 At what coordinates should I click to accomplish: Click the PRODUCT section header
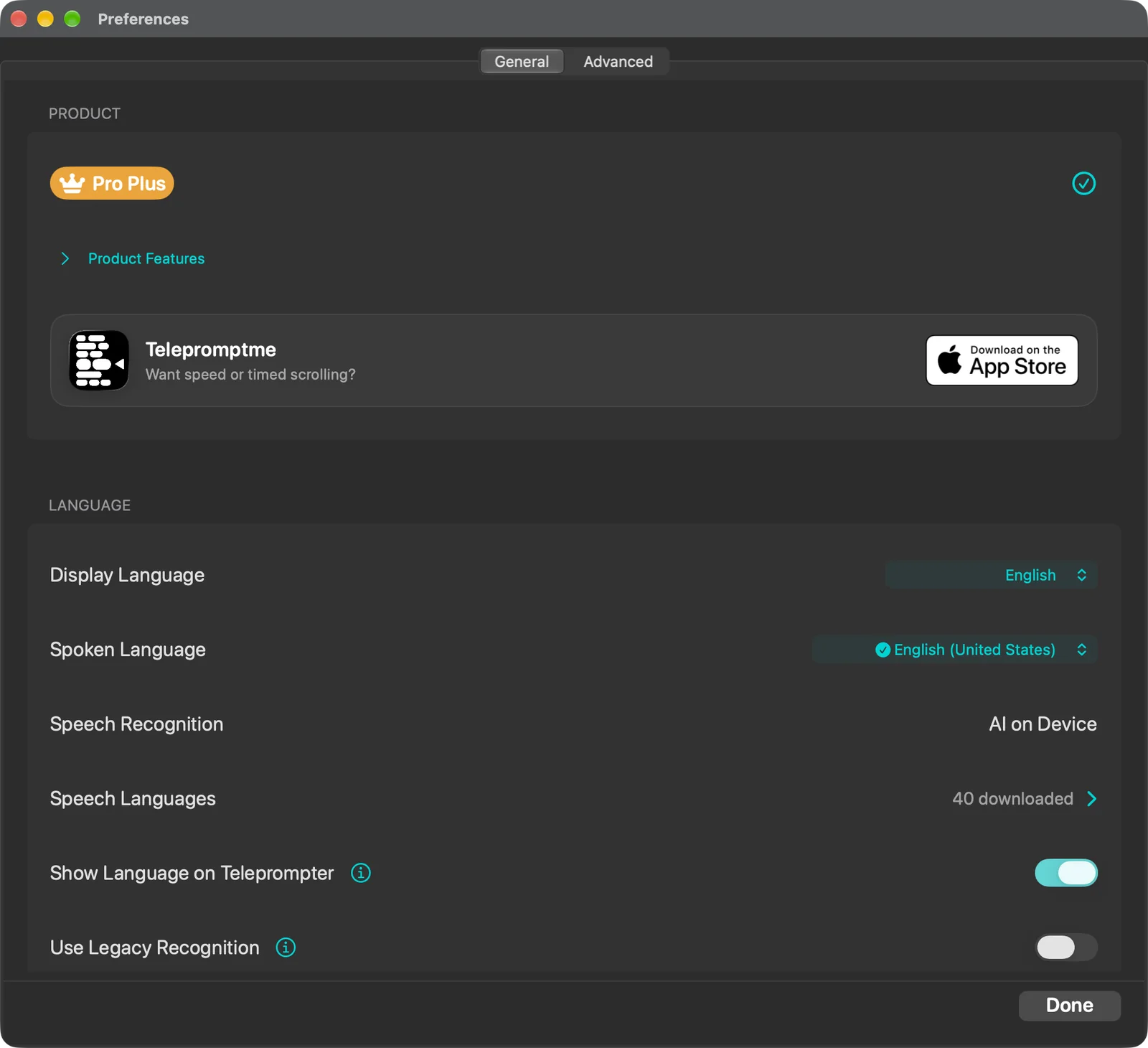[85, 113]
